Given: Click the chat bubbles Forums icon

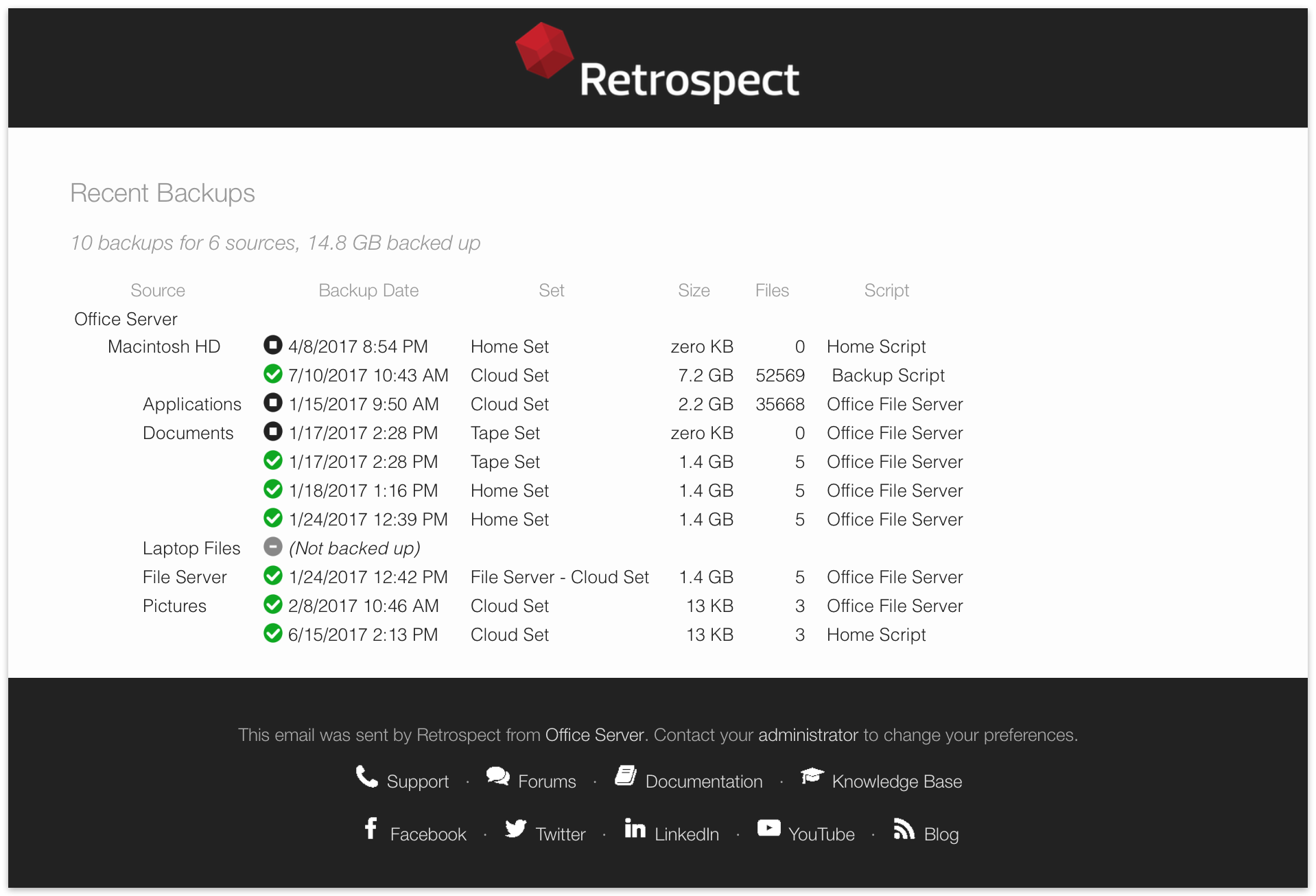Looking at the screenshot, I should 498,776.
